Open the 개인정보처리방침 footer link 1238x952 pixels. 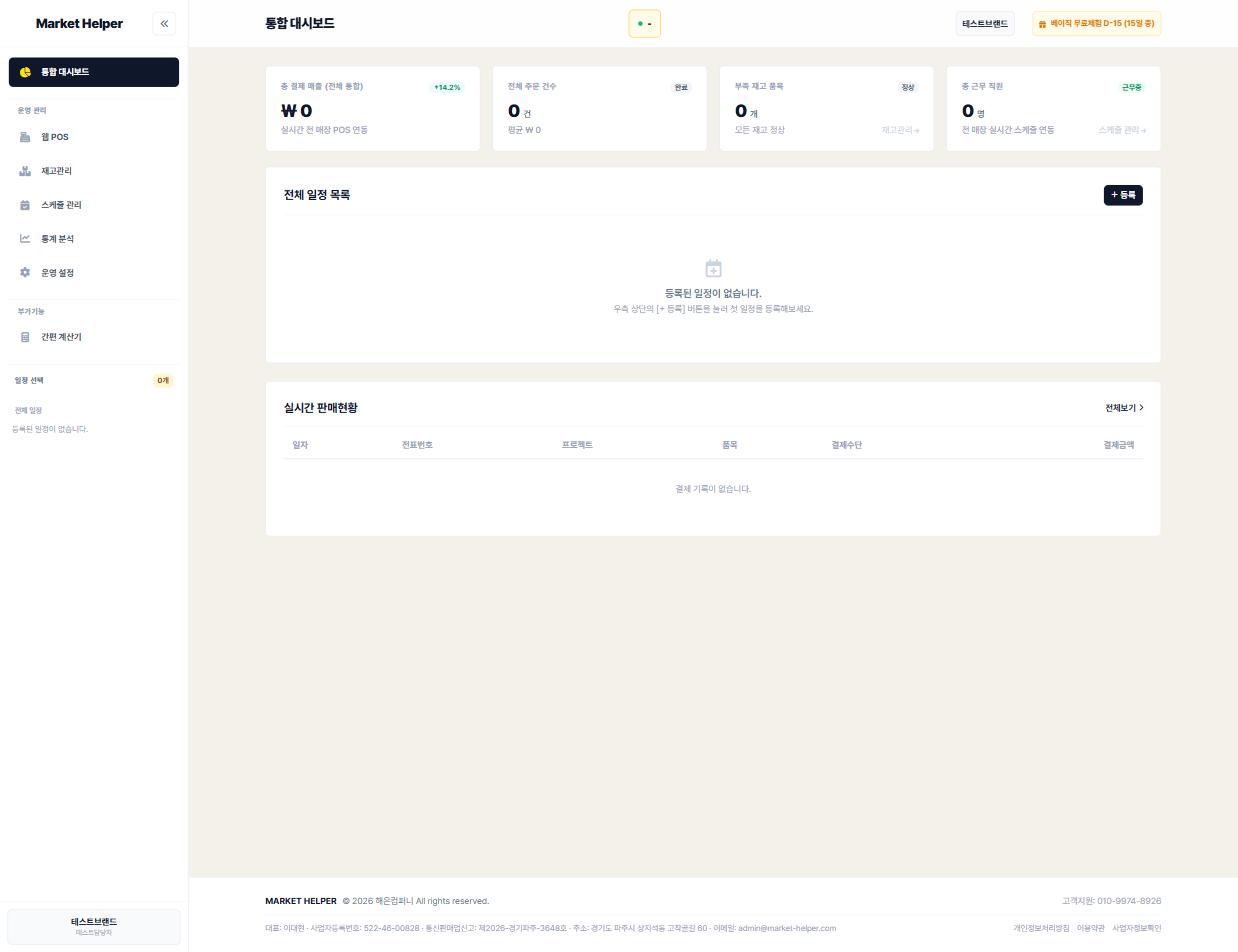pyautogui.click(x=1041, y=928)
